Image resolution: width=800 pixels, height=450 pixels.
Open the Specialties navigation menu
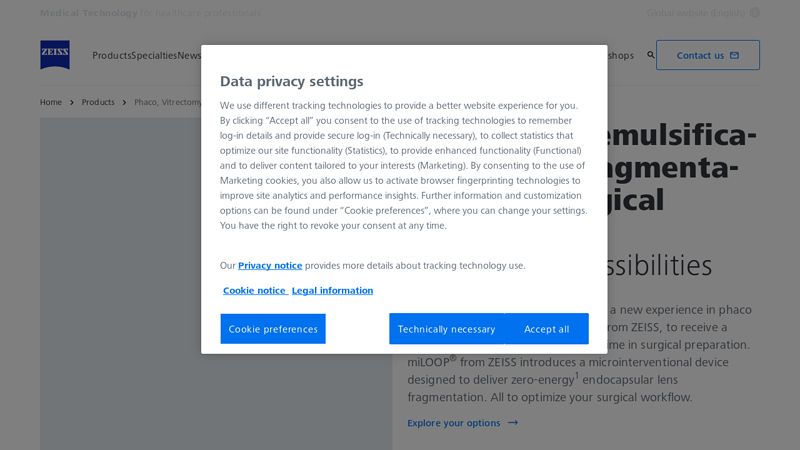point(154,56)
